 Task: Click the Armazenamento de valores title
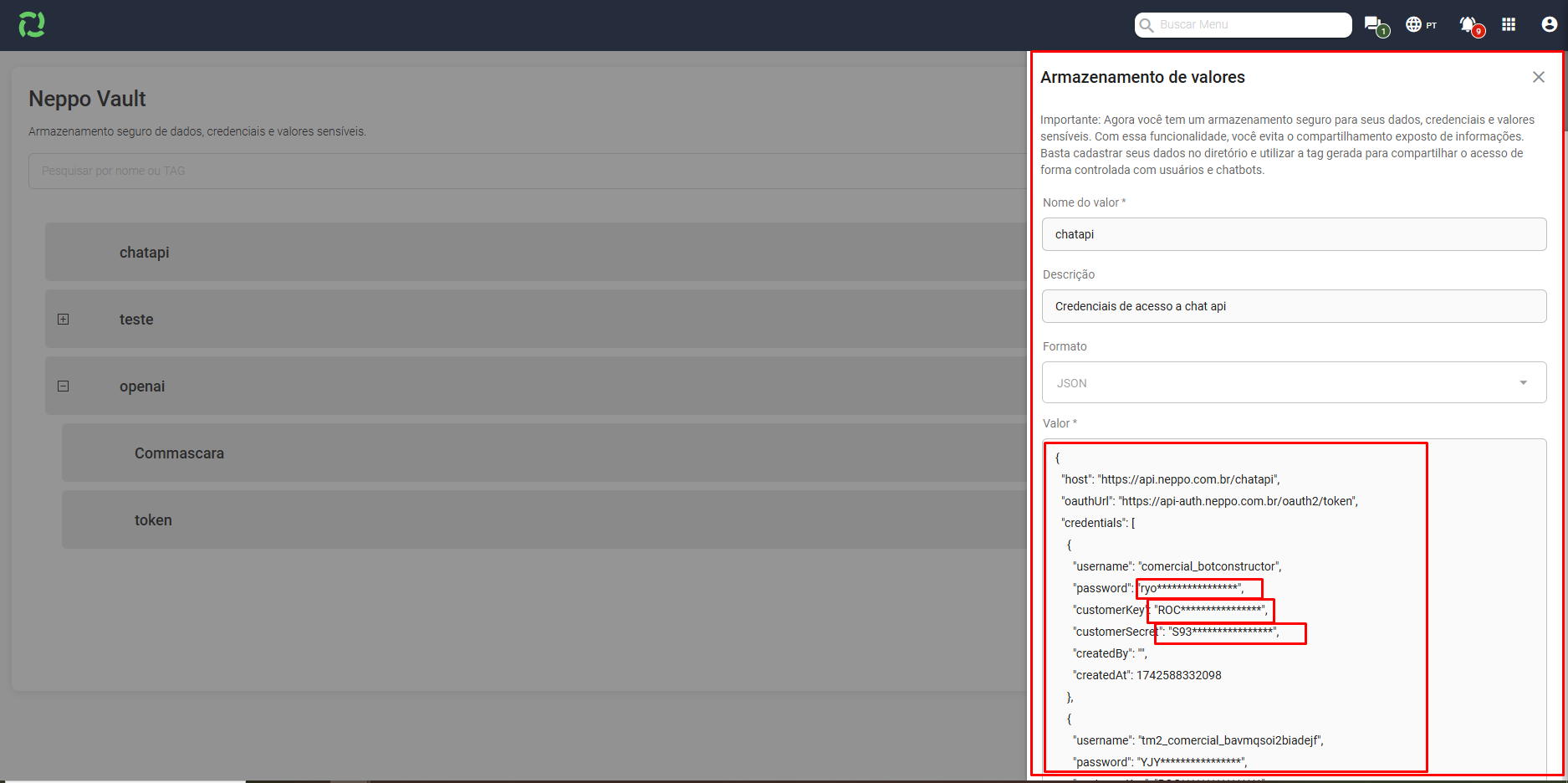(x=1142, y=77)
